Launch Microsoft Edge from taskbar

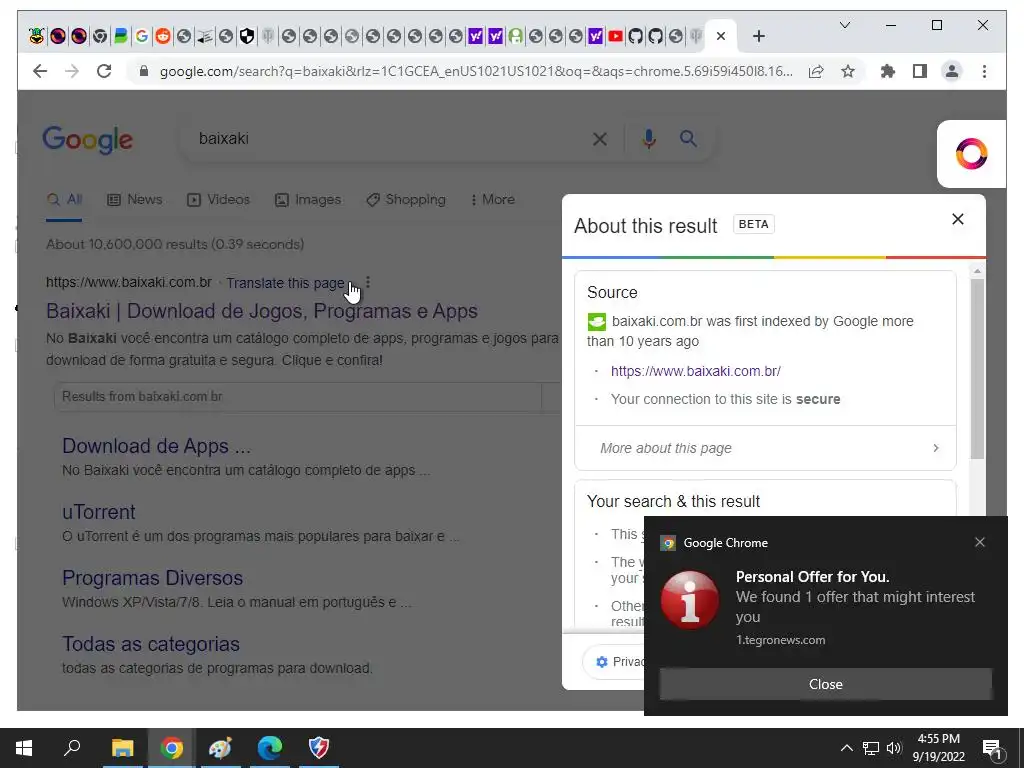pos(269,748)
